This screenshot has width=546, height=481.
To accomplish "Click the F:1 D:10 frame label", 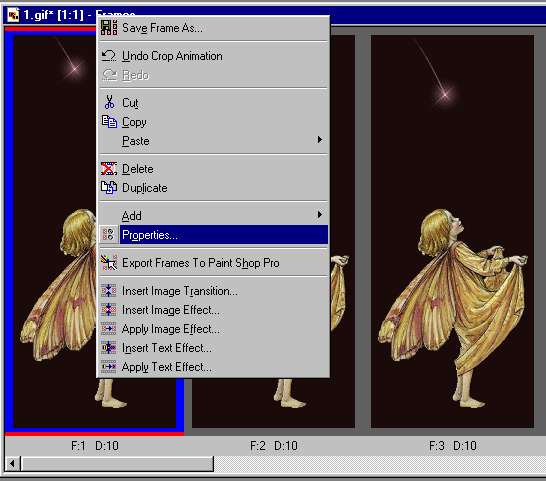I will (95, 445).
